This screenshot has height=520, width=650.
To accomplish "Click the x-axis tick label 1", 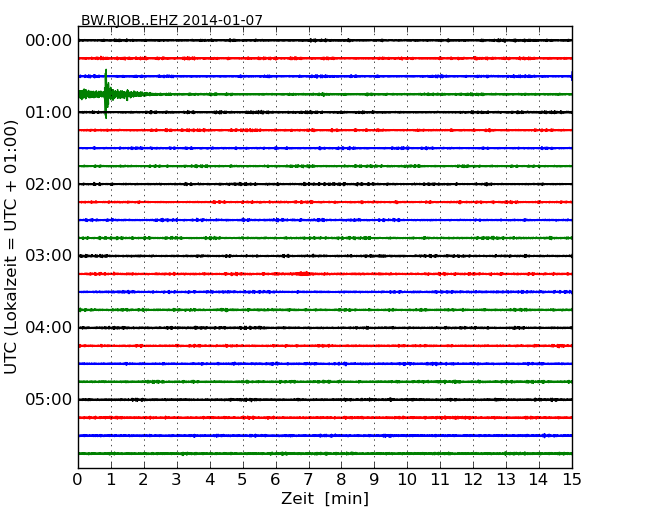I will [111, 480].
